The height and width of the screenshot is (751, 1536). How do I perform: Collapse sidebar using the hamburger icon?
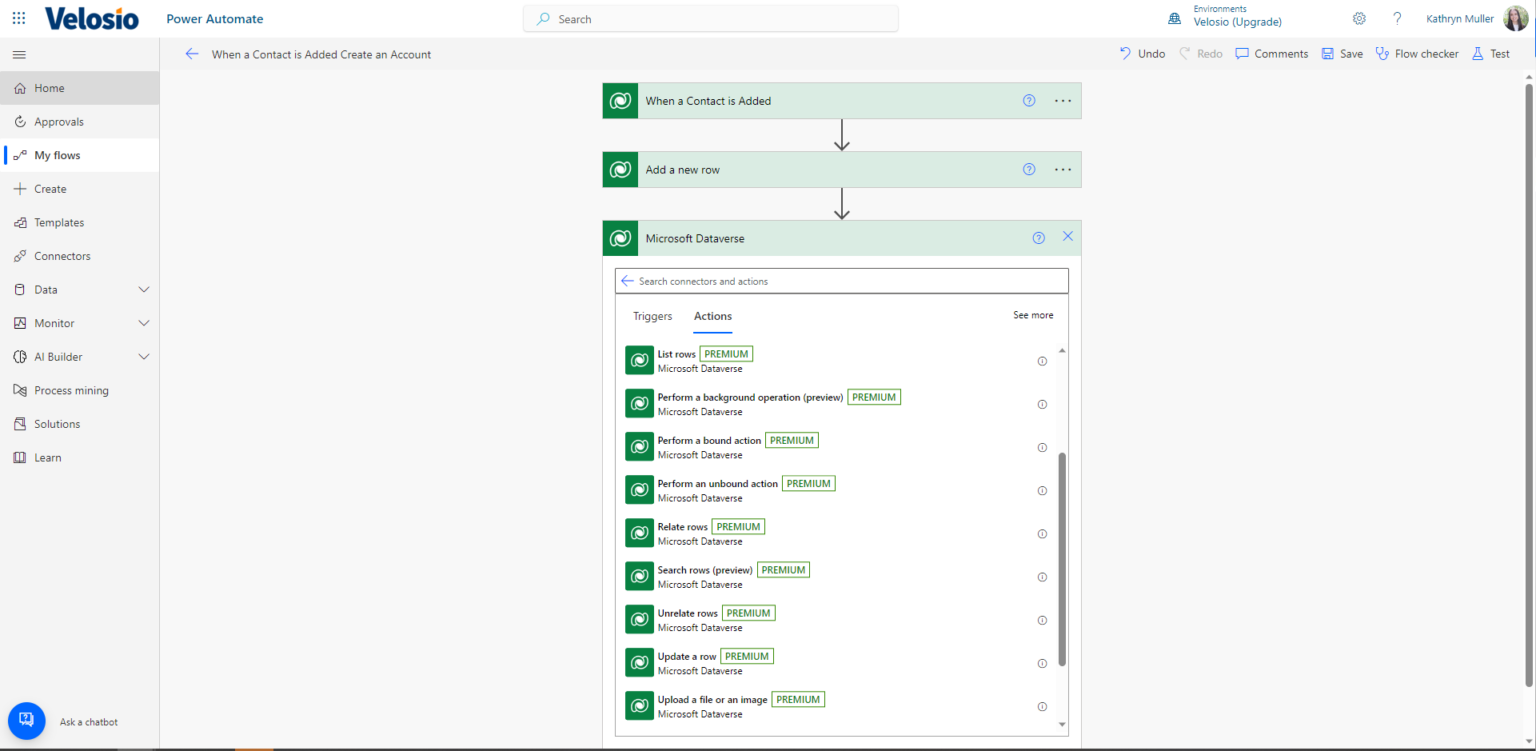[18, 54]
